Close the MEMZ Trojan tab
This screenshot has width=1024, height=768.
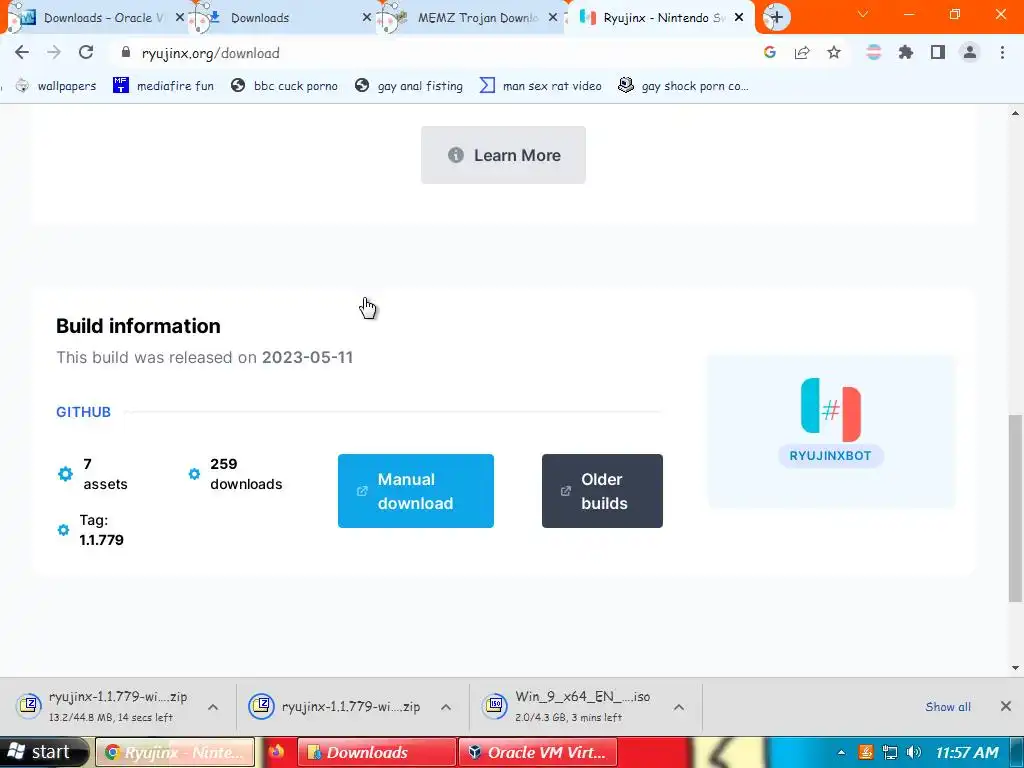(552, 18)
